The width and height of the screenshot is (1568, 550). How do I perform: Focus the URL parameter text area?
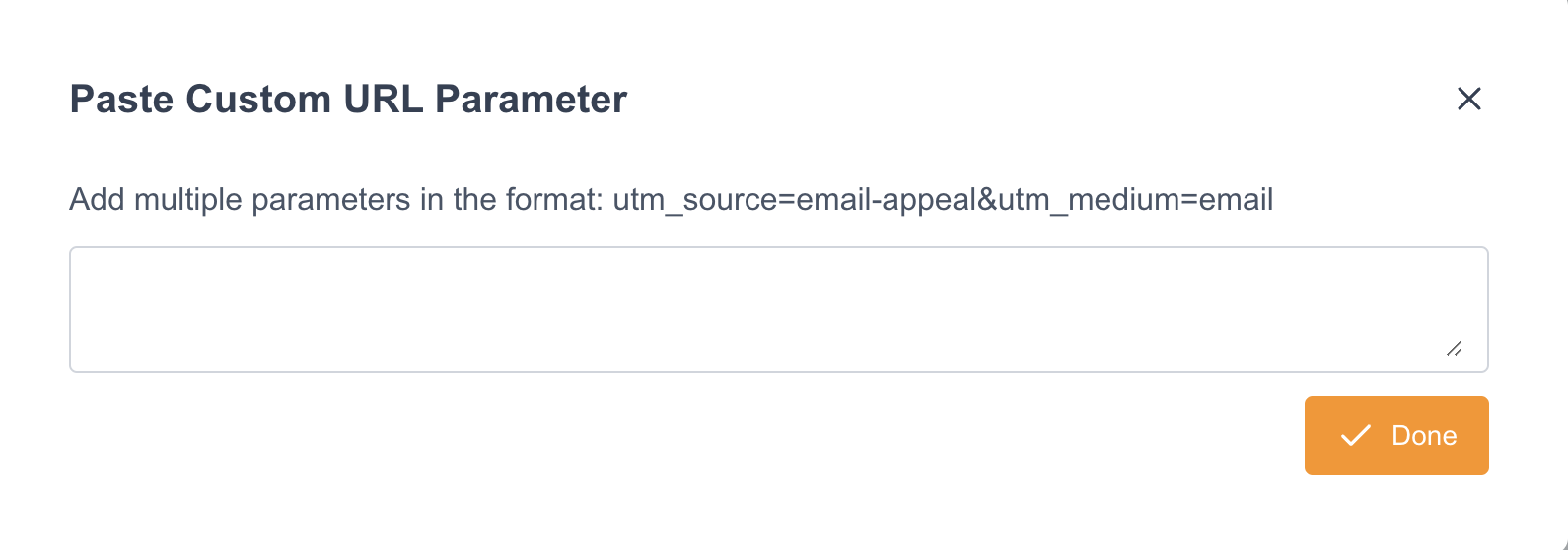pos(777,309)
